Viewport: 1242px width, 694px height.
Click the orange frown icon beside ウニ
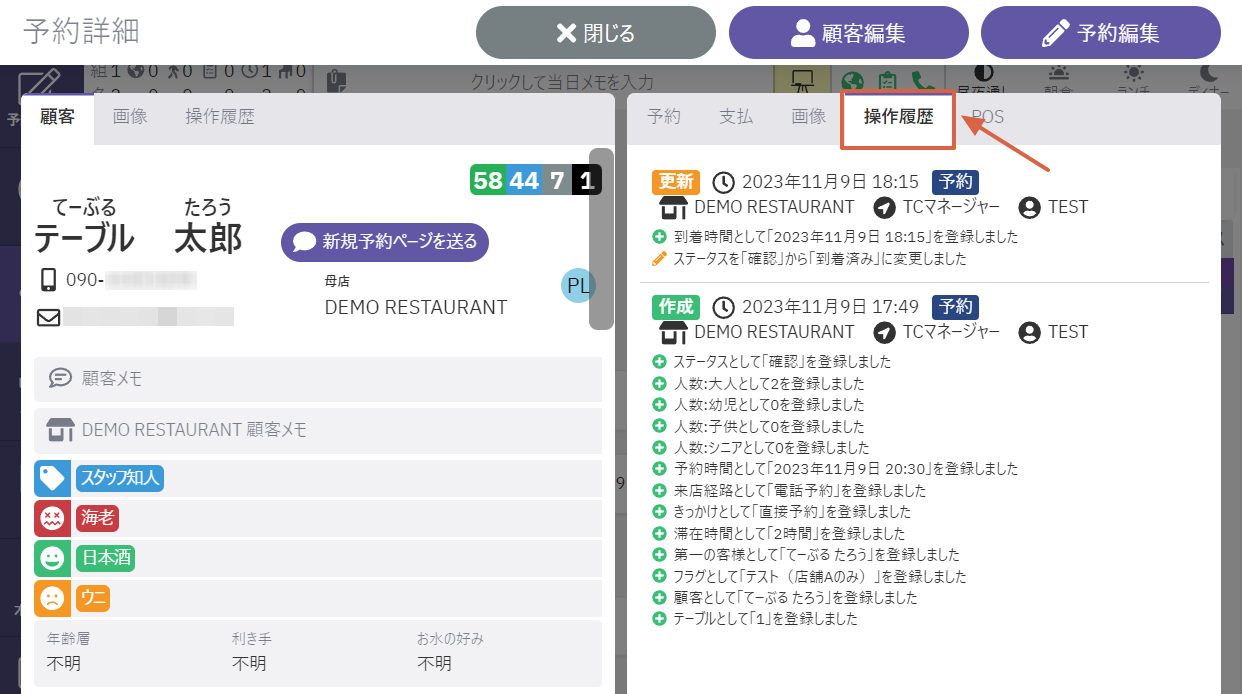(x=52, y=598)
